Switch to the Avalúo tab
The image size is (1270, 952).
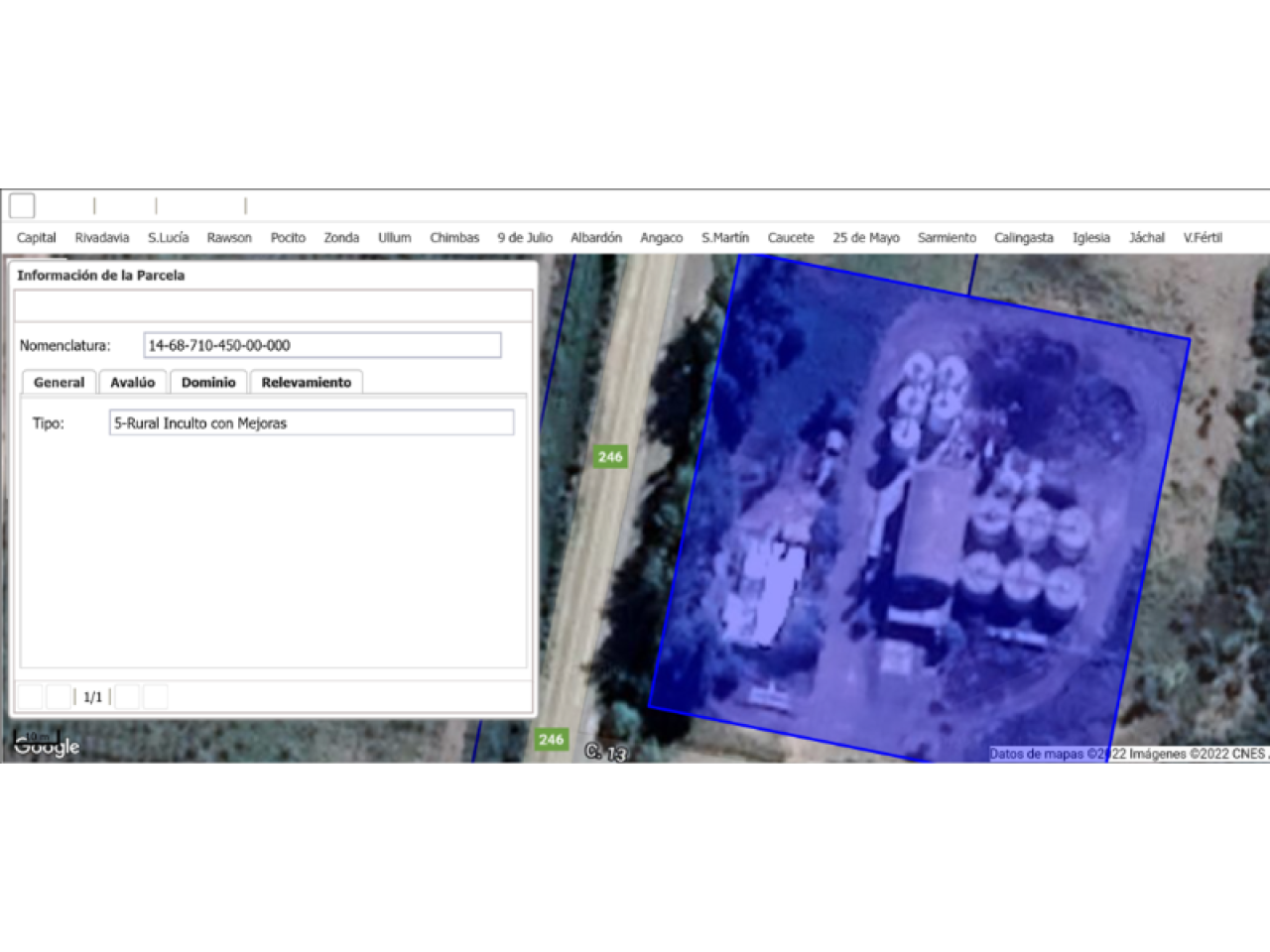tap(132, 383)
